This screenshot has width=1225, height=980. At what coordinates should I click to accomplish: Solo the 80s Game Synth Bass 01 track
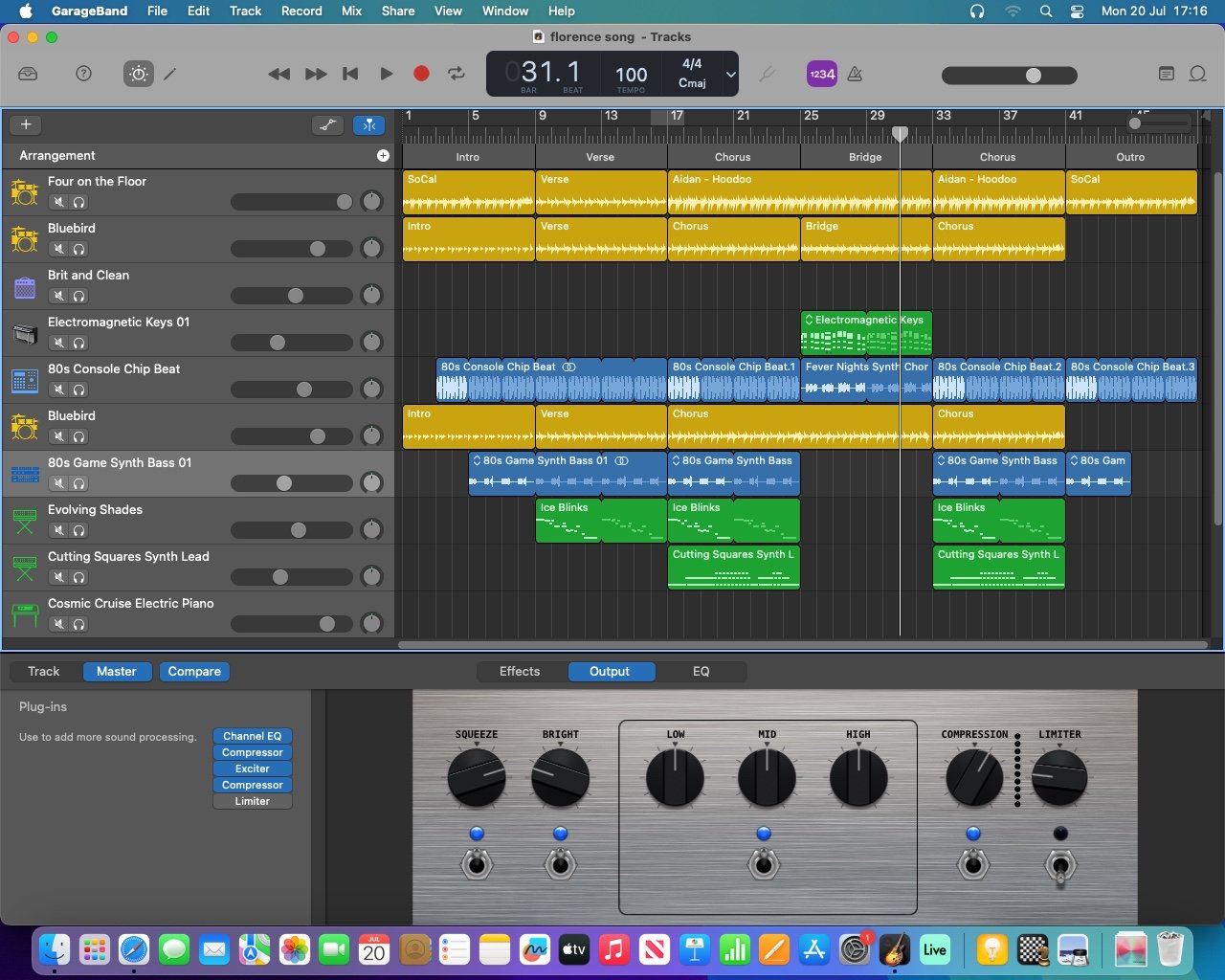click(x=79, y=483)
